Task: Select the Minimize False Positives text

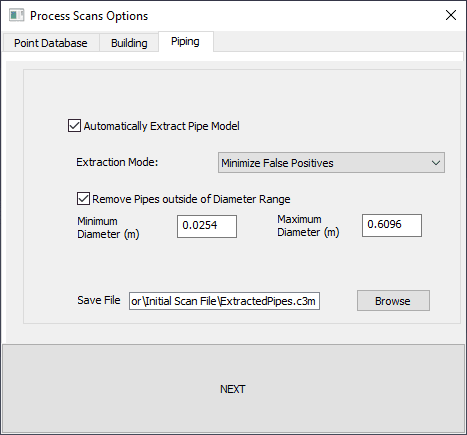Action: click(277, 163)
